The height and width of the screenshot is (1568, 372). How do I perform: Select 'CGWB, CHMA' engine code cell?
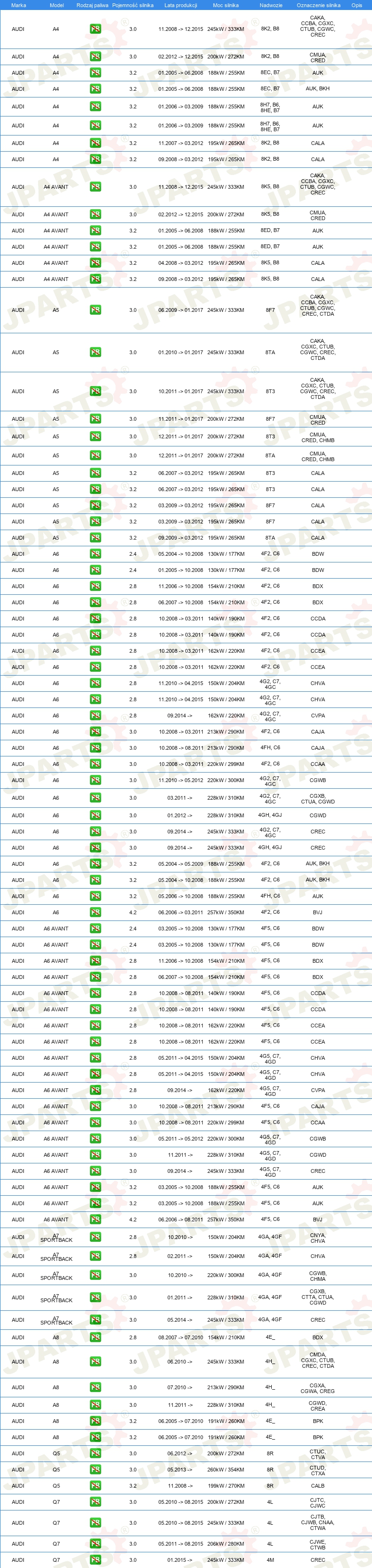coord(318,1276)
